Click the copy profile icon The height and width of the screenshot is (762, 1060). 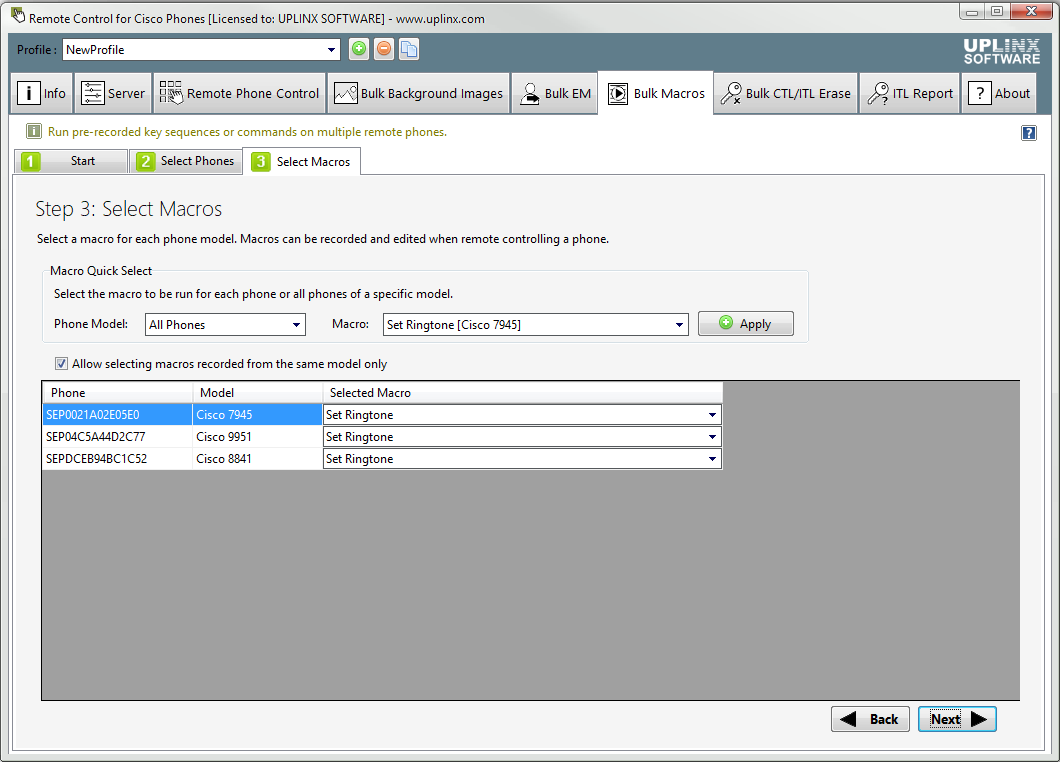409,49
